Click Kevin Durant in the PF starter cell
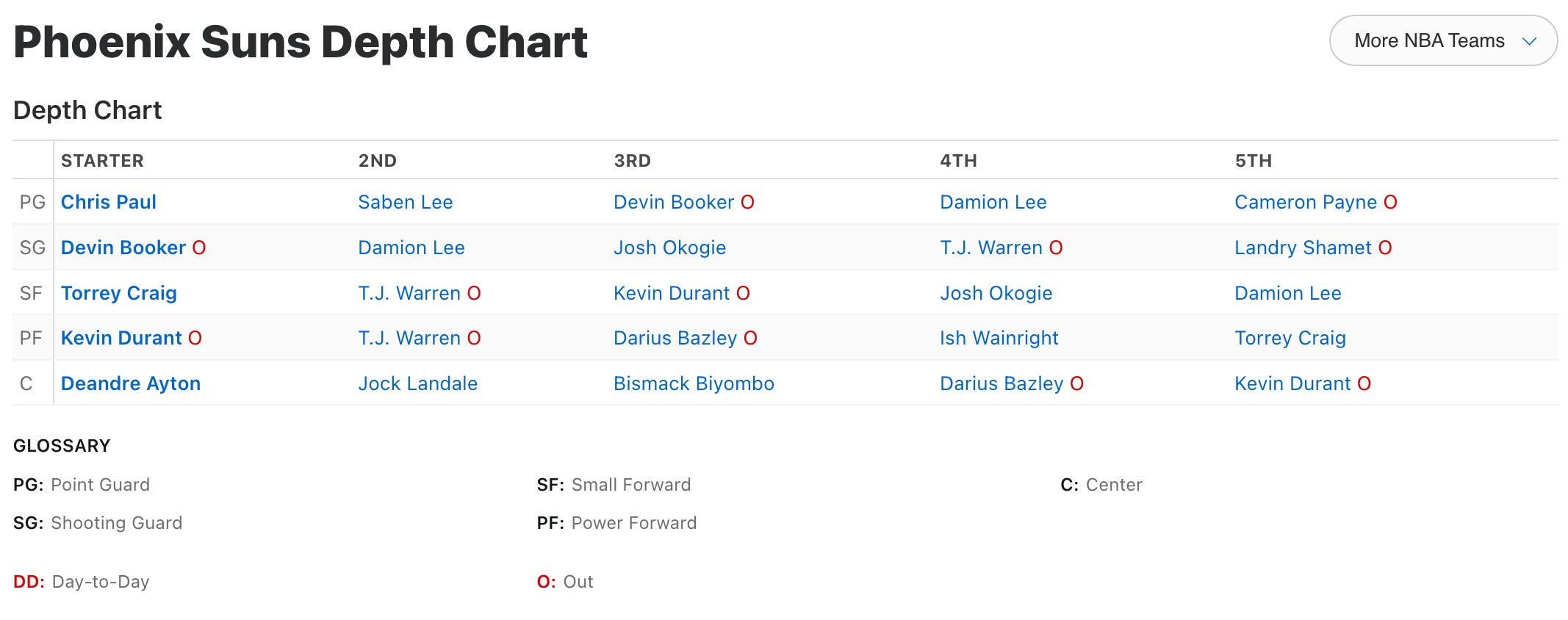Viewport: 1568px width, 620px height. 121,338
